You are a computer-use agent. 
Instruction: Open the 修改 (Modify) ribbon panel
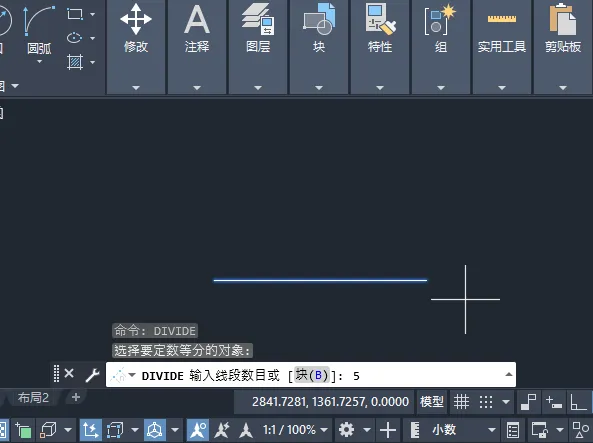click(x=136, y=47)
